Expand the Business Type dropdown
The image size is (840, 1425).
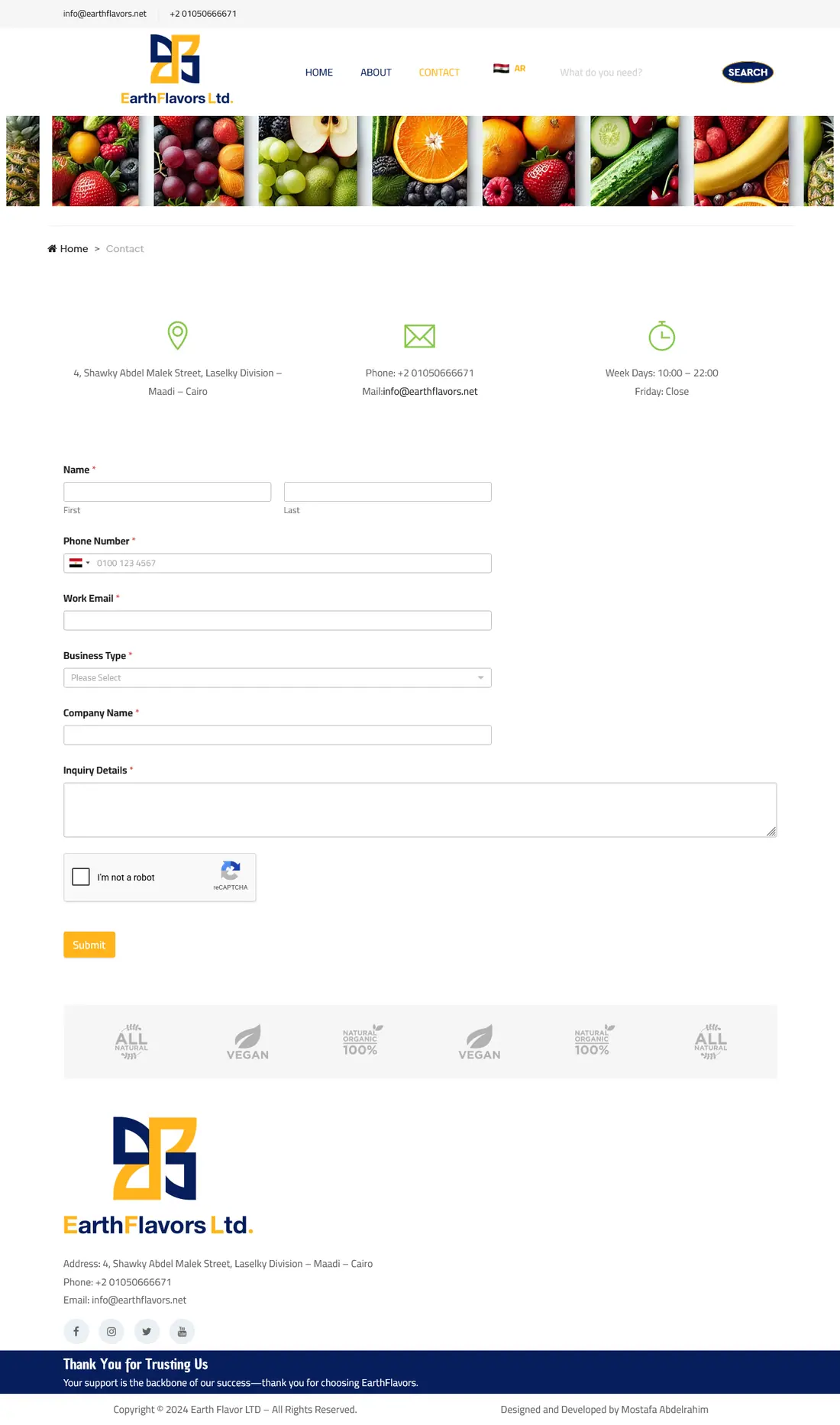277,678
